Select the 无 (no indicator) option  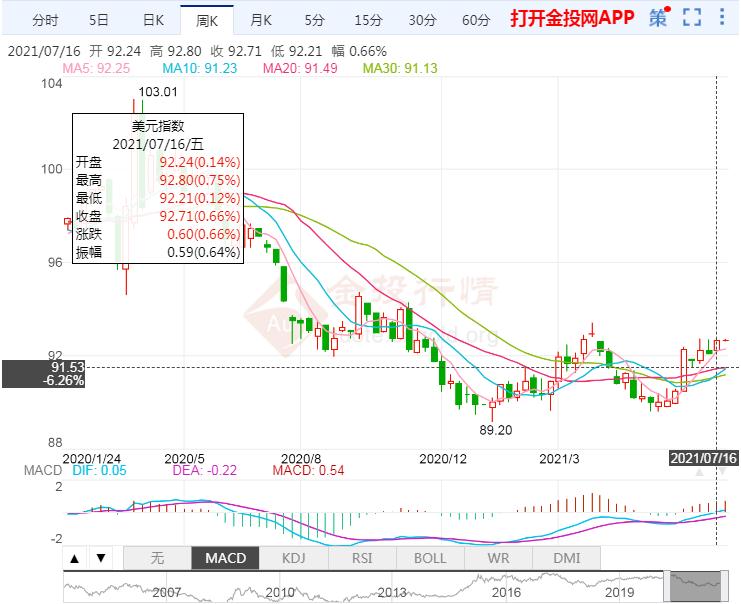[x=156, y=558]
